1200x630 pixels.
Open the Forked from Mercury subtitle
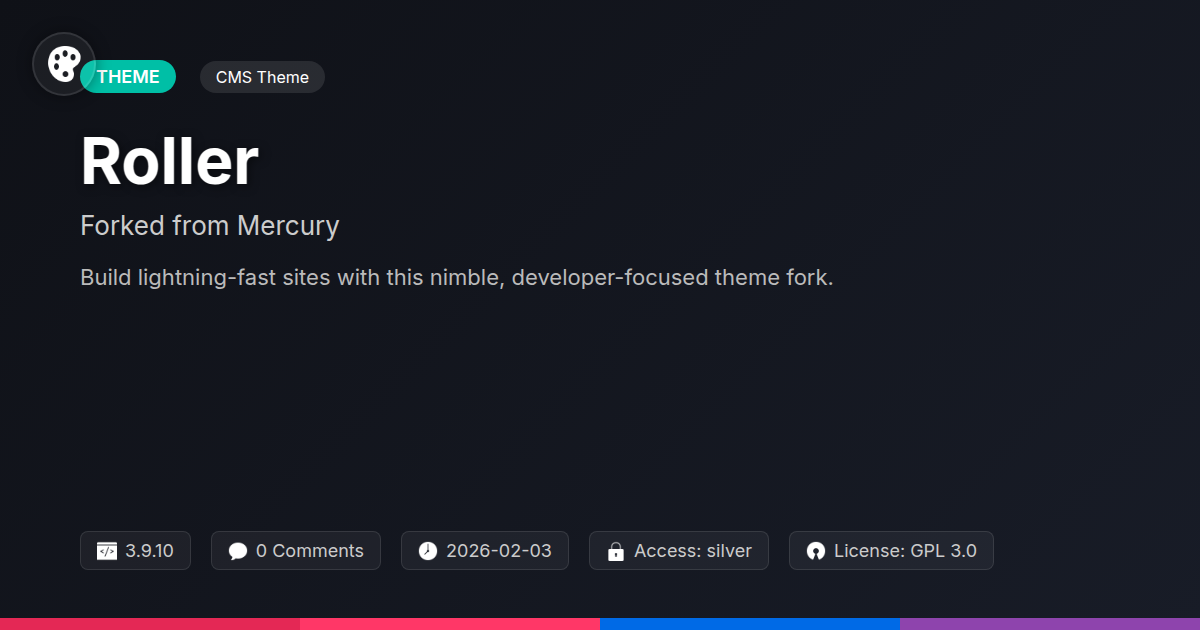click(x=209, y=226)
